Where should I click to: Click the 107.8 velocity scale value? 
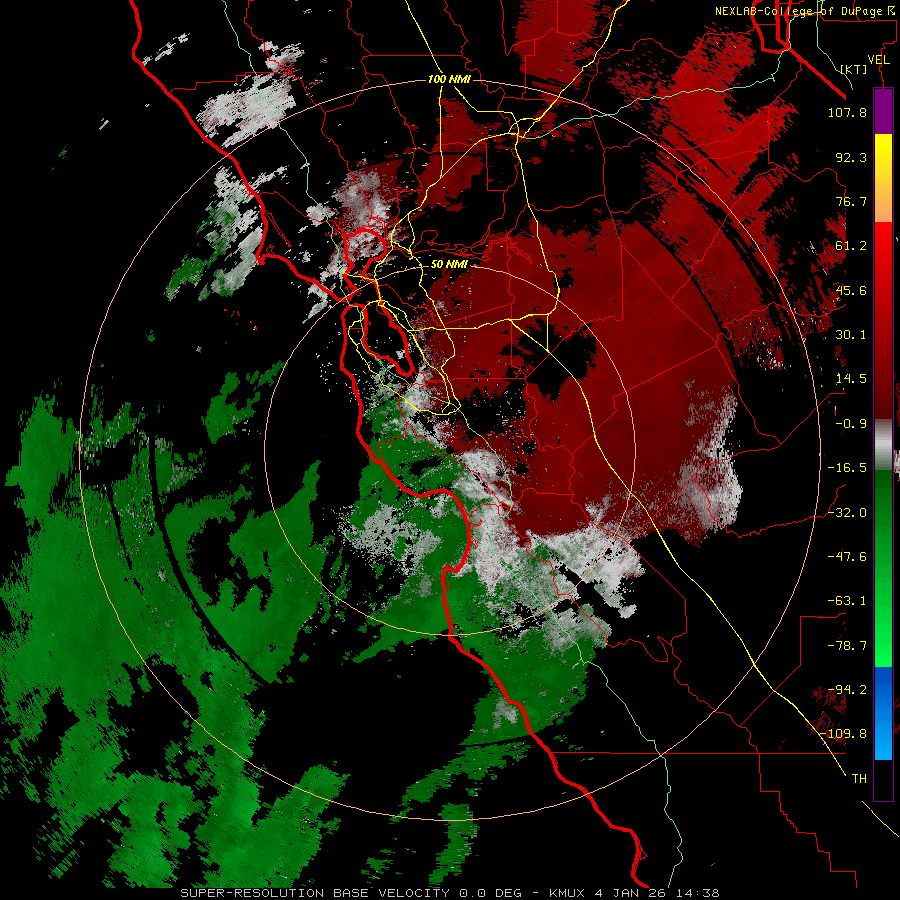[x=847, y=112]
